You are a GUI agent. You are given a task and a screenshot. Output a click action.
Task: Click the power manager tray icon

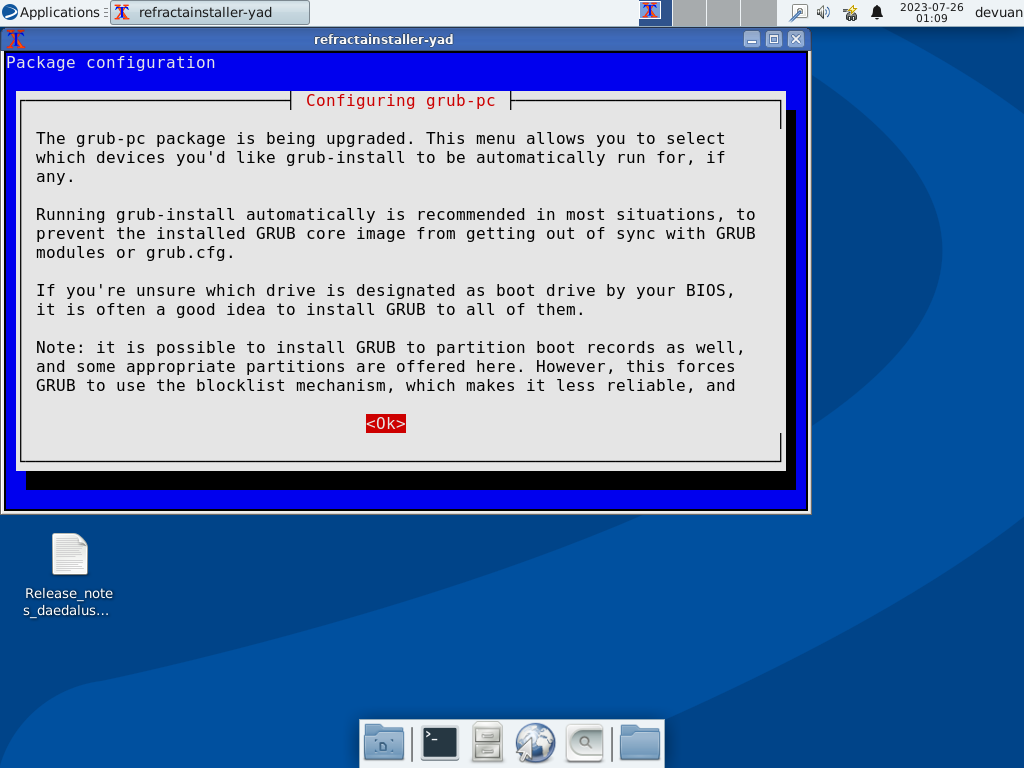pyautogui.click(x=850, y=12)
